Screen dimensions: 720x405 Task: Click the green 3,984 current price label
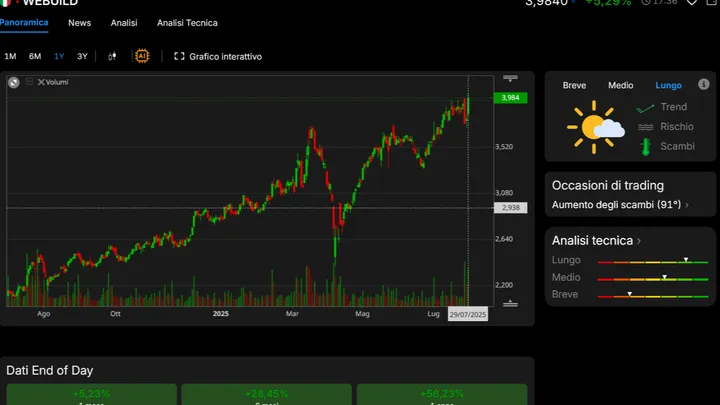pos(510,98)
